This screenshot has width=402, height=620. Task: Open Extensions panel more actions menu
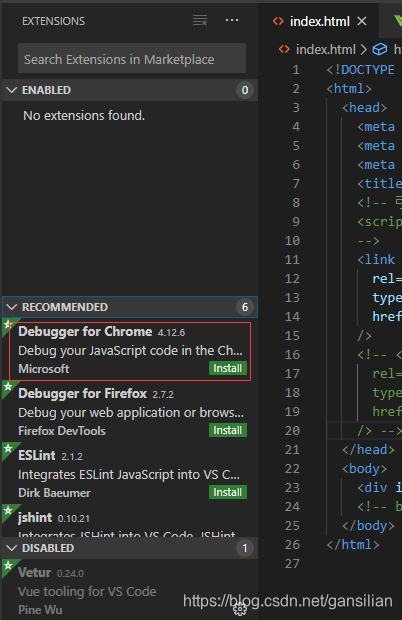tap(232, 20)
